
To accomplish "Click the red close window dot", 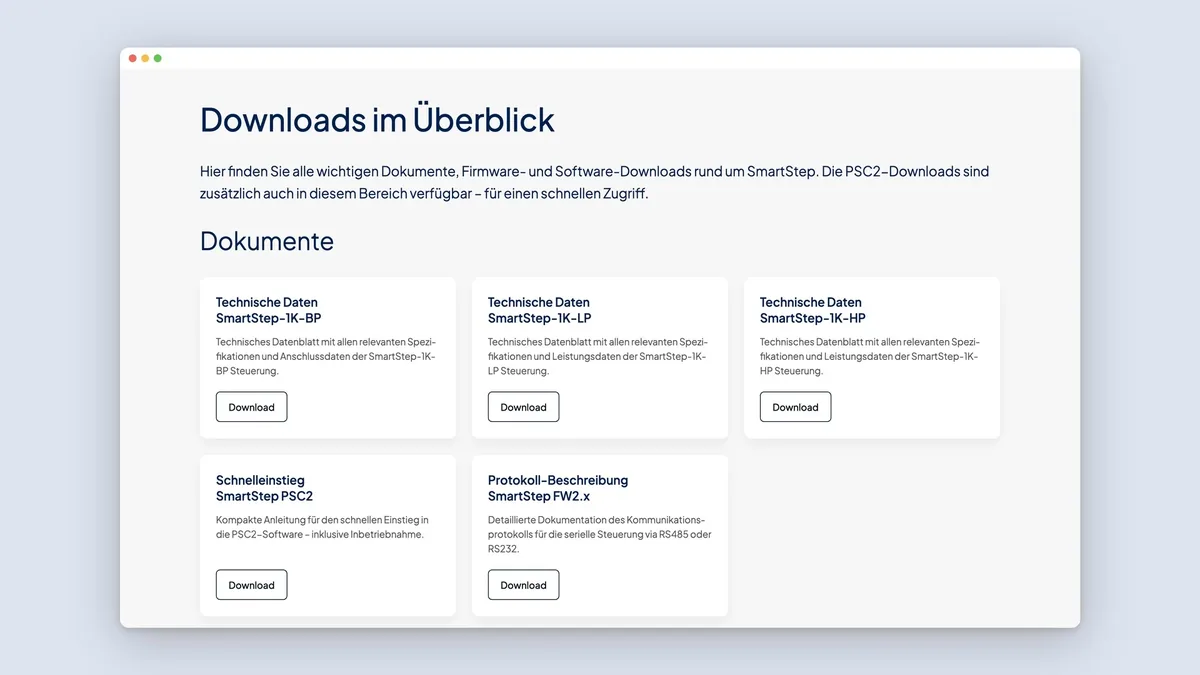I will (x=133, y=58).
